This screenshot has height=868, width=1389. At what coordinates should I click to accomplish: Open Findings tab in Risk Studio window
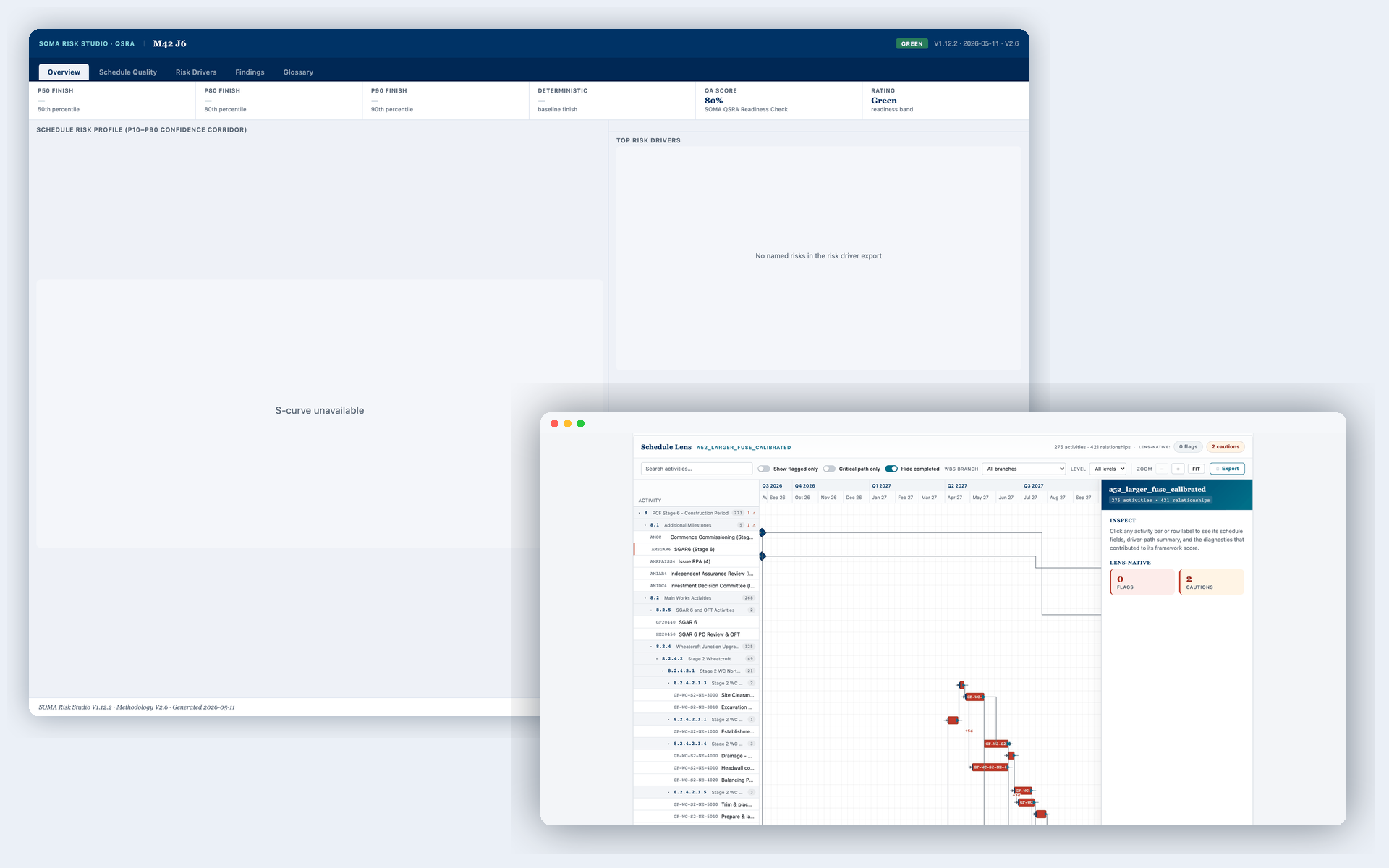250,72
